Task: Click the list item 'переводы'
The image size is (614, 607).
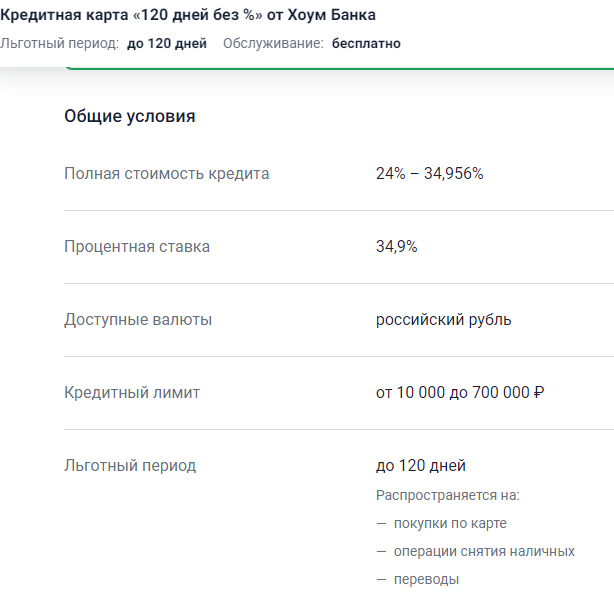Action: click(x=426, y=579)
